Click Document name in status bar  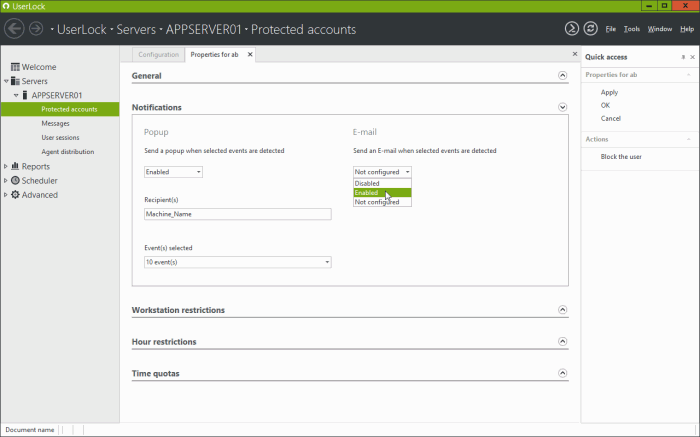point(30,430)
